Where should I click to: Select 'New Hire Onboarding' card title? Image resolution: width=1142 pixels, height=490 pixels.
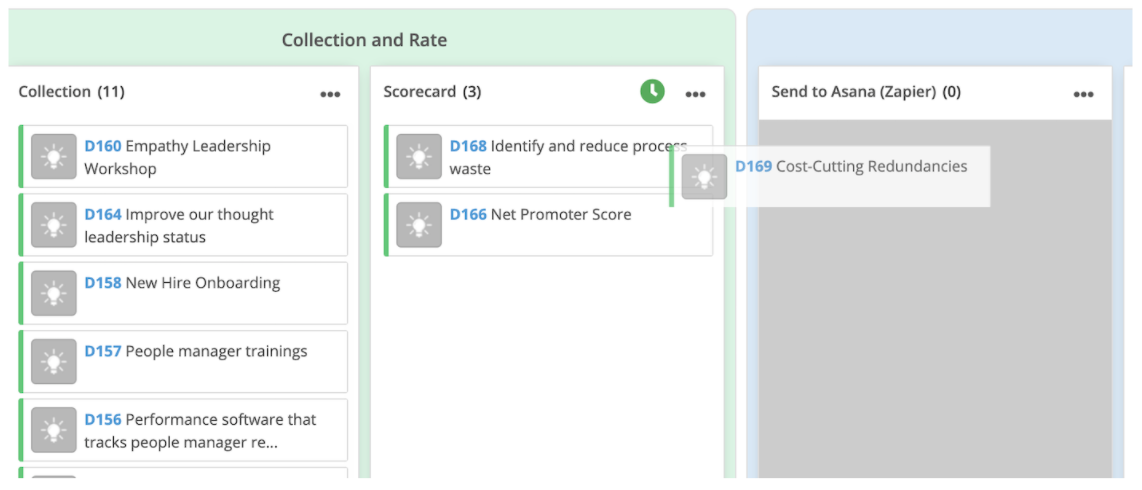tap(203, 283)
